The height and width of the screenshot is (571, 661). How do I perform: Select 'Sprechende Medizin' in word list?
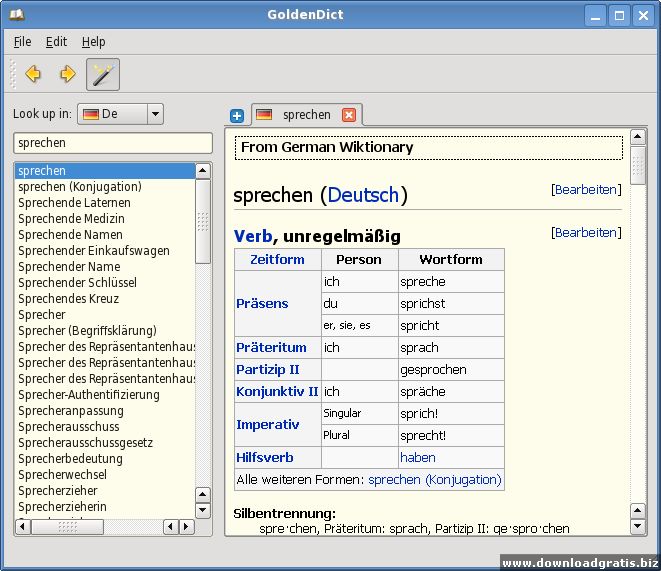click(x=105, y=219)
